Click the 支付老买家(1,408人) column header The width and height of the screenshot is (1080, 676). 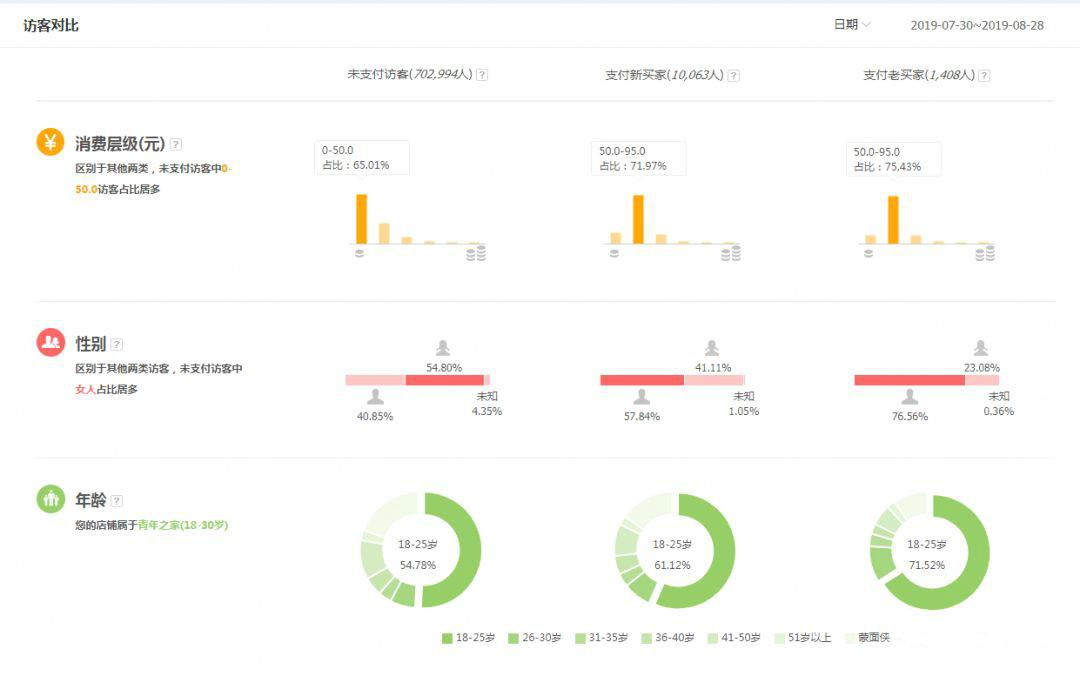click(x=919, y=75)
